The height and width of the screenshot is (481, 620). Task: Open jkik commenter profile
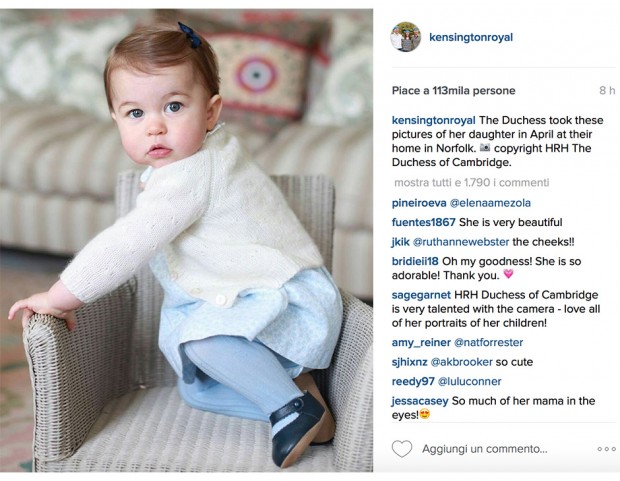(401, 242)
